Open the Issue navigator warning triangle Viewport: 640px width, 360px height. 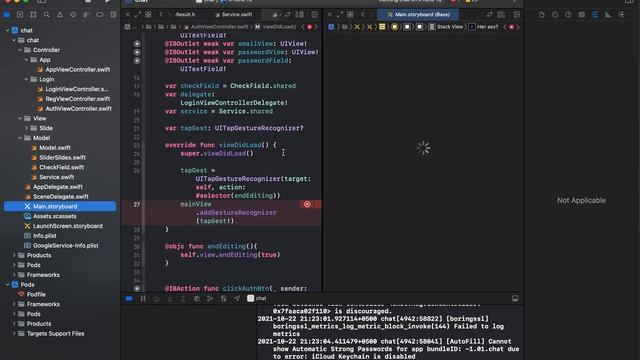pyautogui.click(x=60, y=15)
